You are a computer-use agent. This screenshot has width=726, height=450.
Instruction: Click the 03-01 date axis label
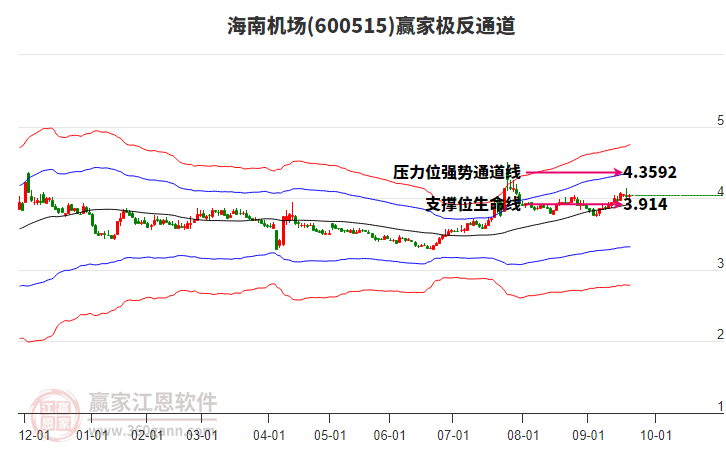click(x=202, y=436)
